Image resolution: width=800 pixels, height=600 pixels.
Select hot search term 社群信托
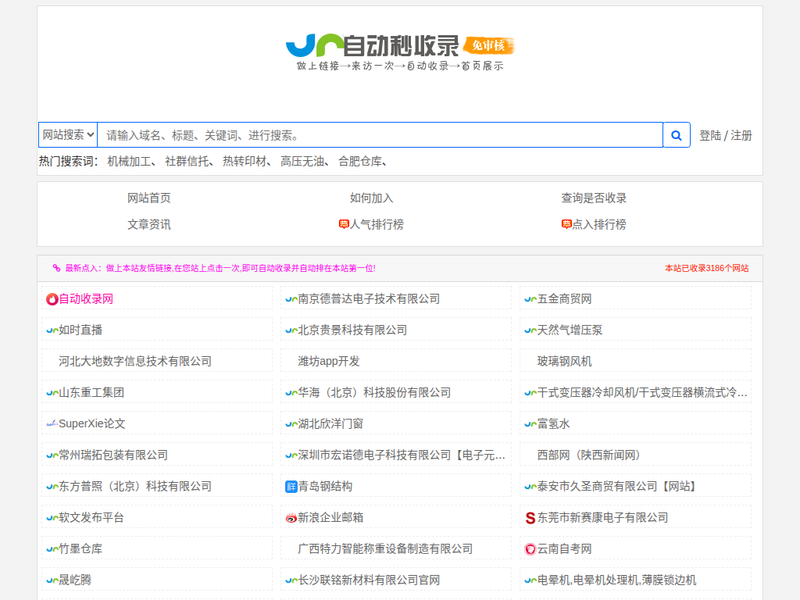coord(187,162)
